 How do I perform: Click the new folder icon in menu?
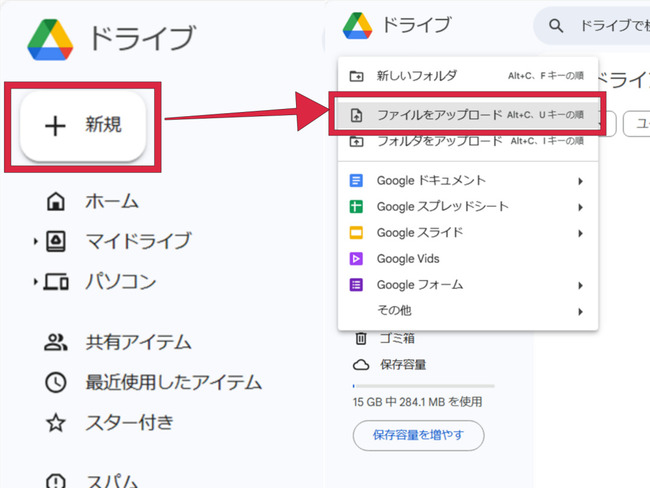click(357, 76)
